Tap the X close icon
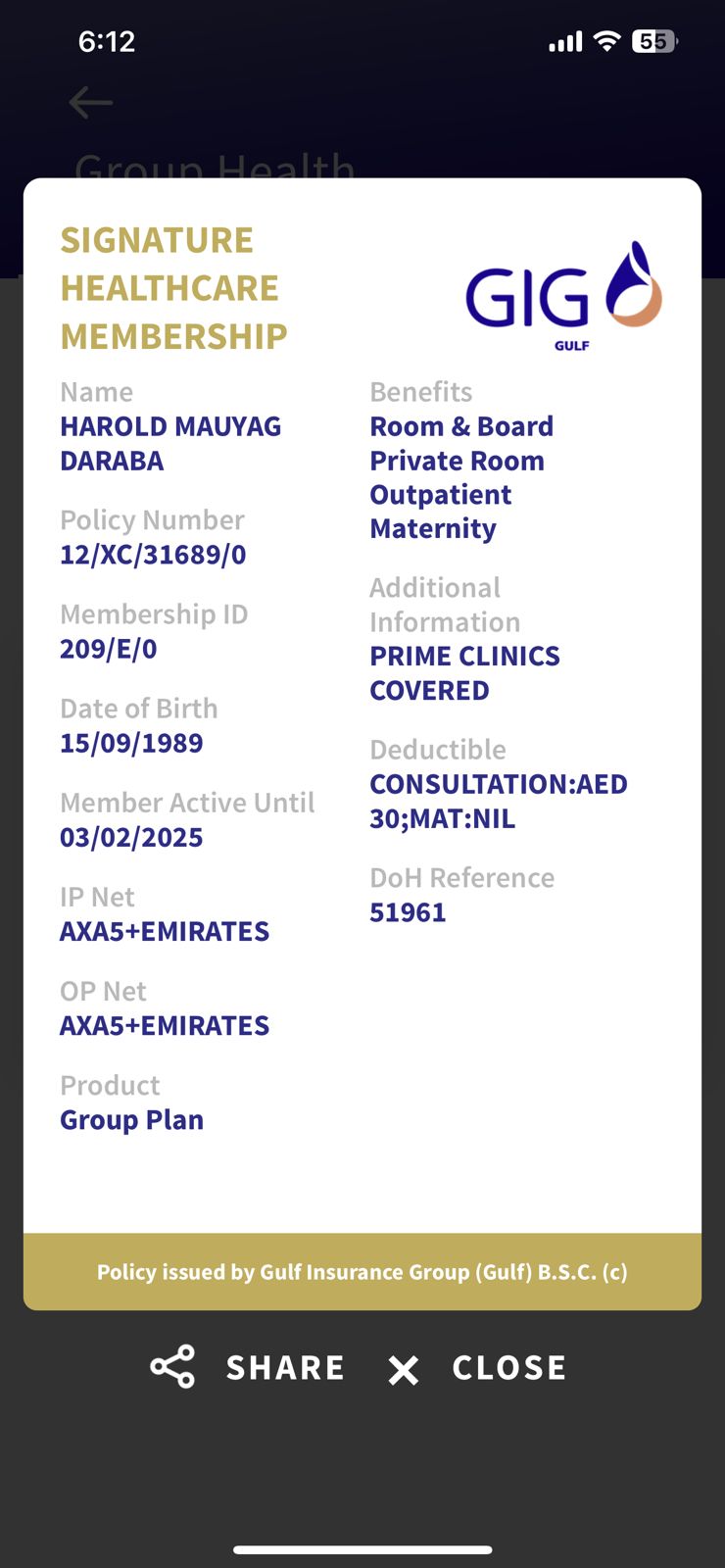The height and width of the screenshot is (1568, 725). (x=404, y=1369)
